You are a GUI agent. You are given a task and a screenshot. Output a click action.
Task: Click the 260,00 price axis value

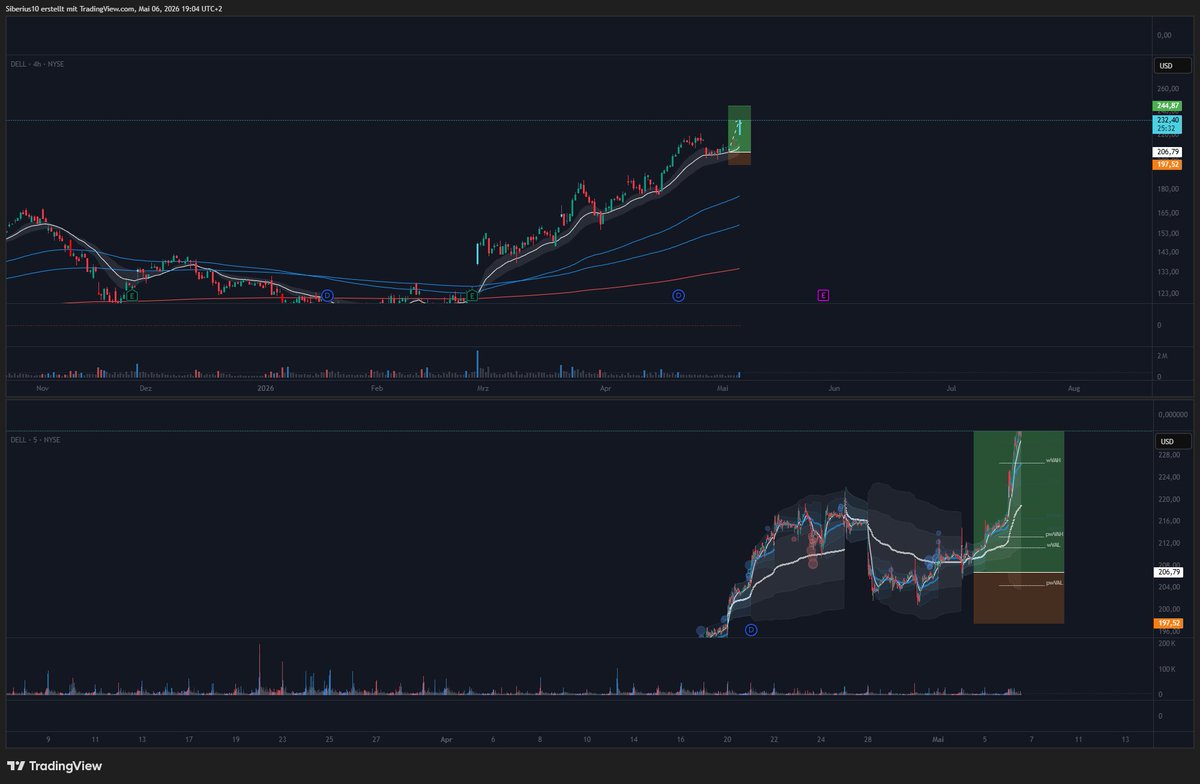(x=1167, y=89)
